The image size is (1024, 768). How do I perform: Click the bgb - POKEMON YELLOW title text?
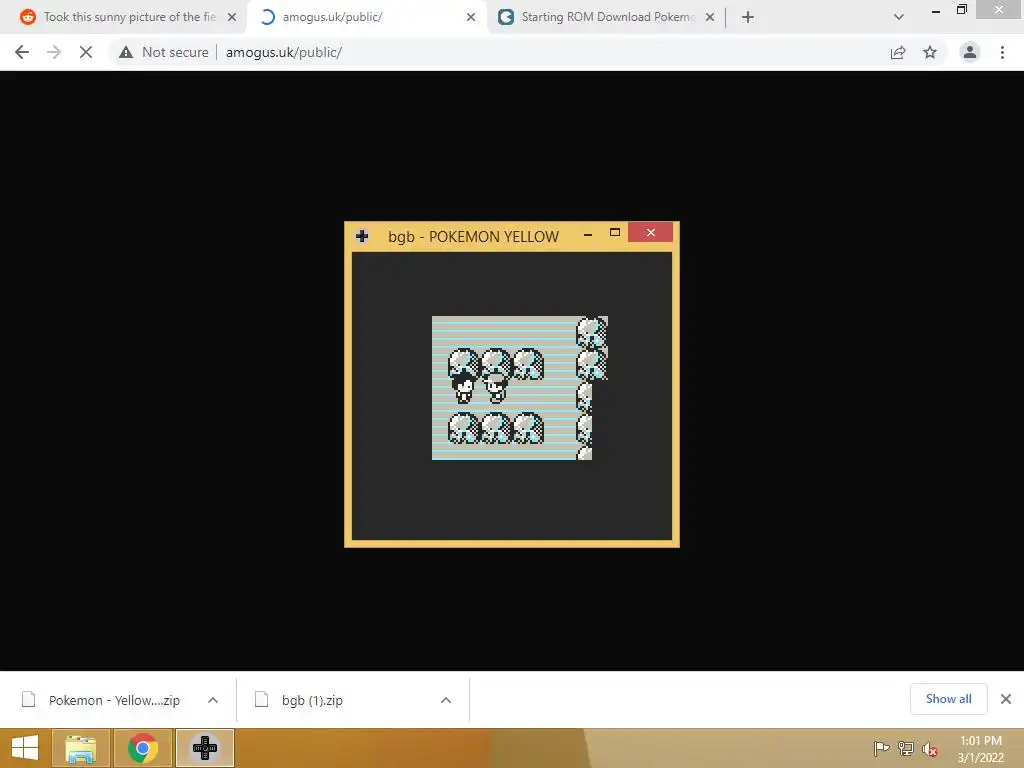coord(473,236)
